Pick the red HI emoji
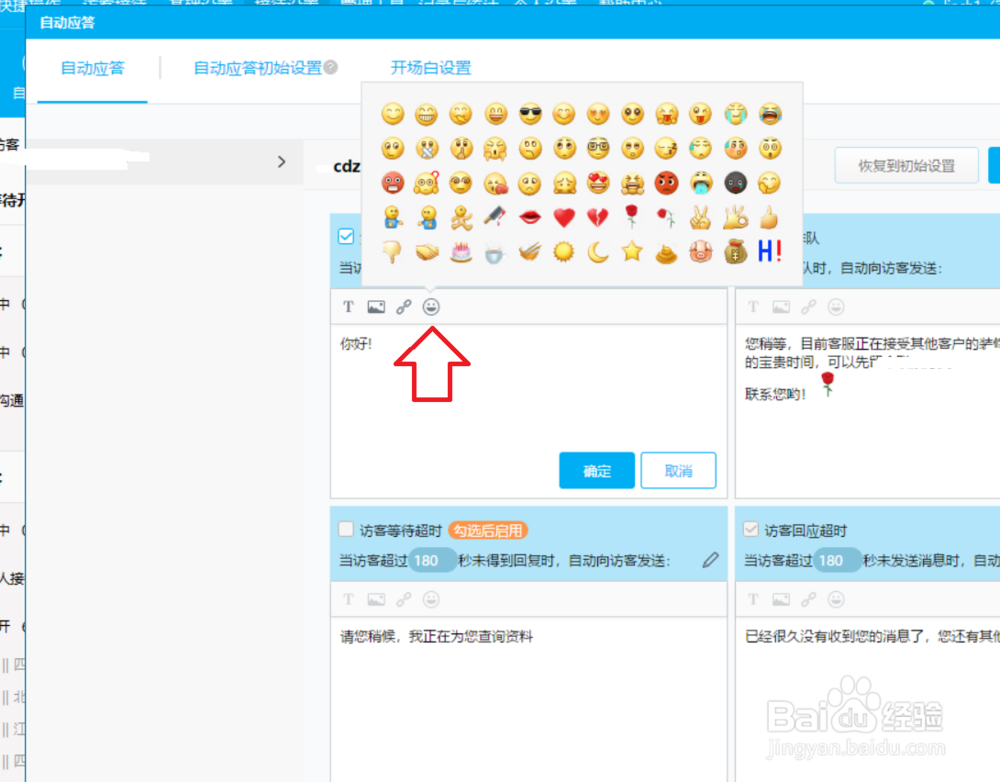The image size is (1000, 782). (x=769, y=252)
